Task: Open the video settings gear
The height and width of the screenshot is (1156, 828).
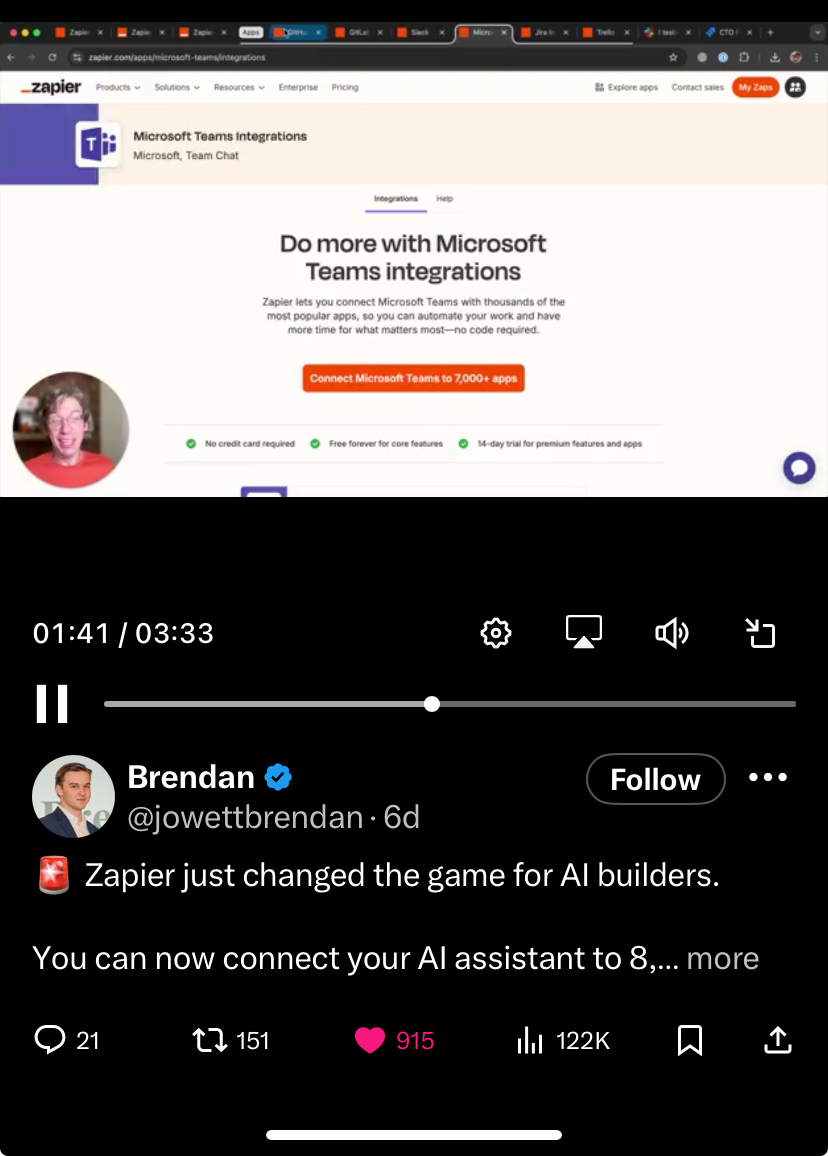Action: coord(495,633)
